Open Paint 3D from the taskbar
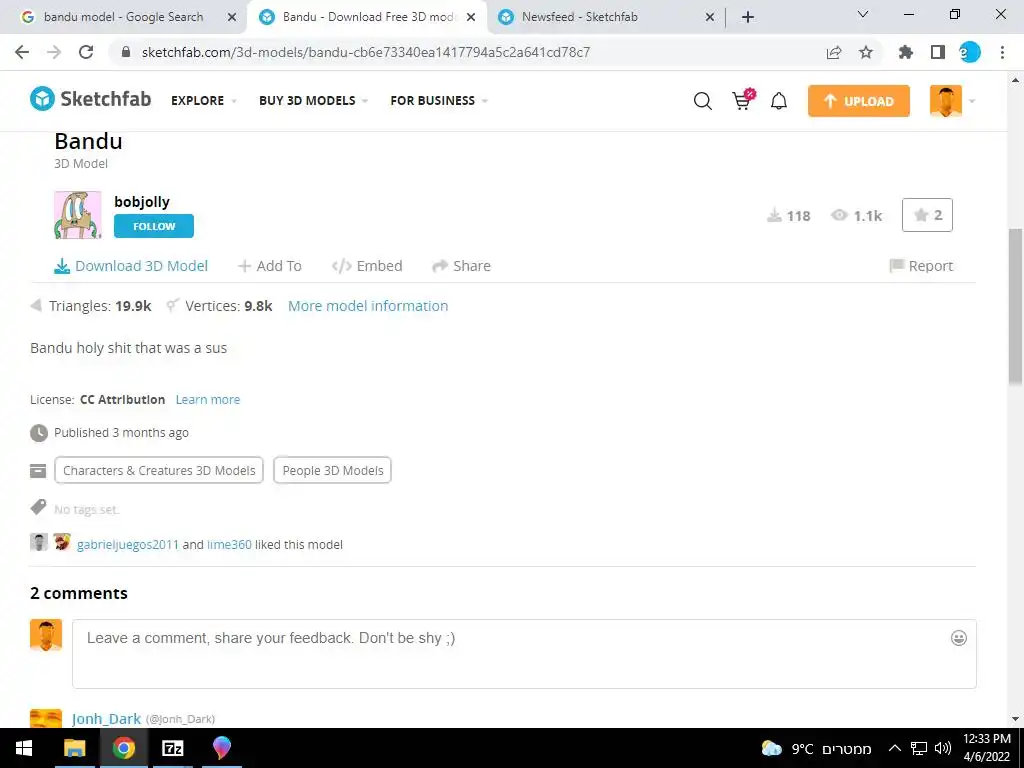 (221, 748)
